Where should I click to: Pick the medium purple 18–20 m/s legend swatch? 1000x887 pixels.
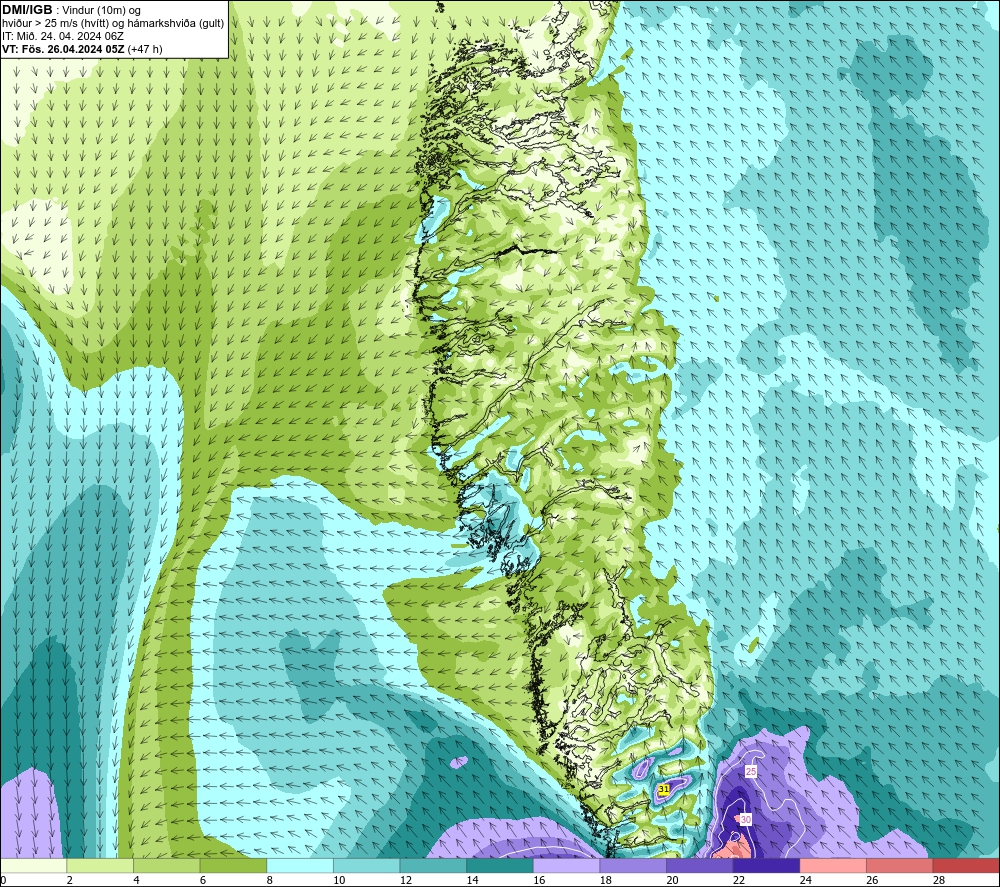pos(633,866)
